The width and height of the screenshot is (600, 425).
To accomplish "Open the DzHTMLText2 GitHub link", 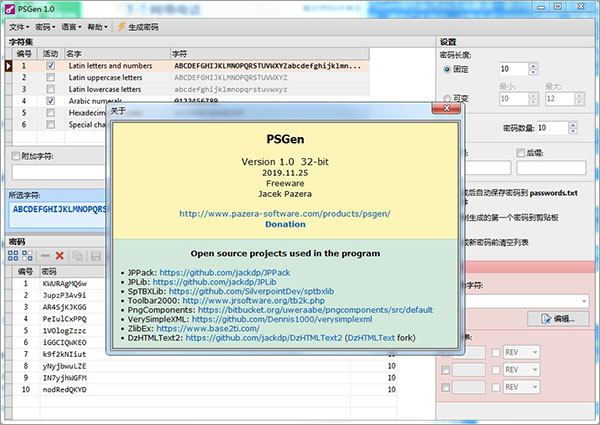I will click(x=264, y=338).
